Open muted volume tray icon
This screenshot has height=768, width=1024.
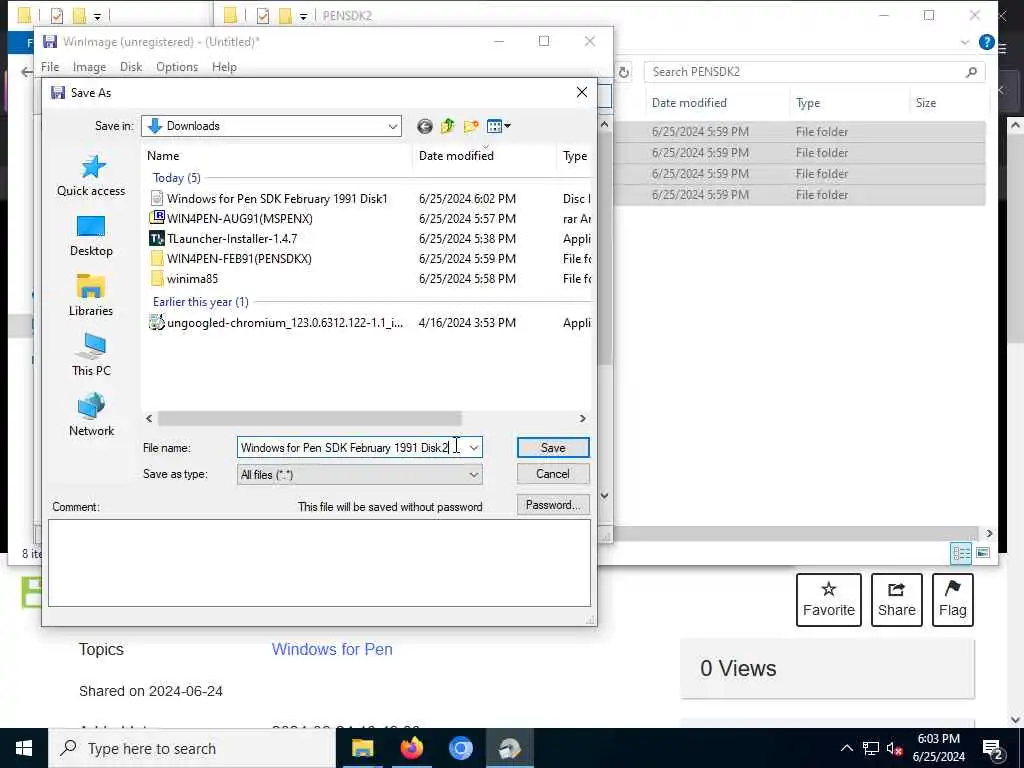(x=894, y=748)
